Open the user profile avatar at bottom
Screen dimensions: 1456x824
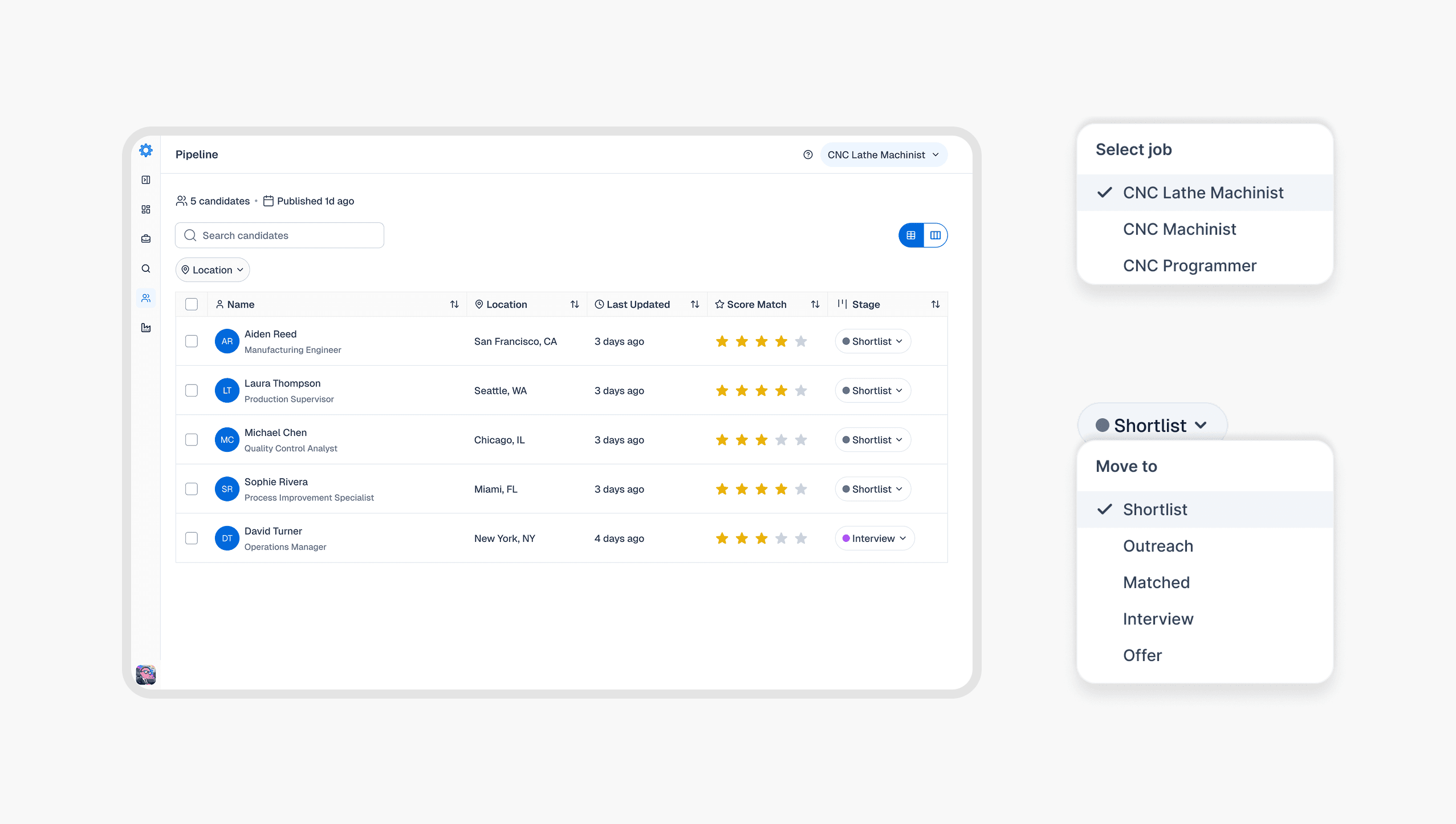coord(146,675)
